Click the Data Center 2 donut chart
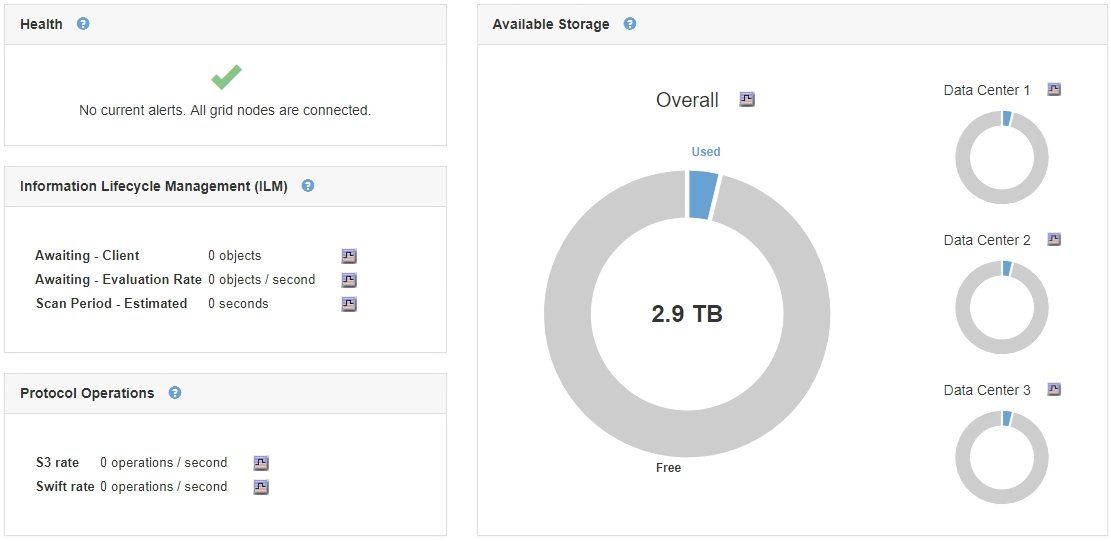This screenshot has height=541, width=1111. 961,308
